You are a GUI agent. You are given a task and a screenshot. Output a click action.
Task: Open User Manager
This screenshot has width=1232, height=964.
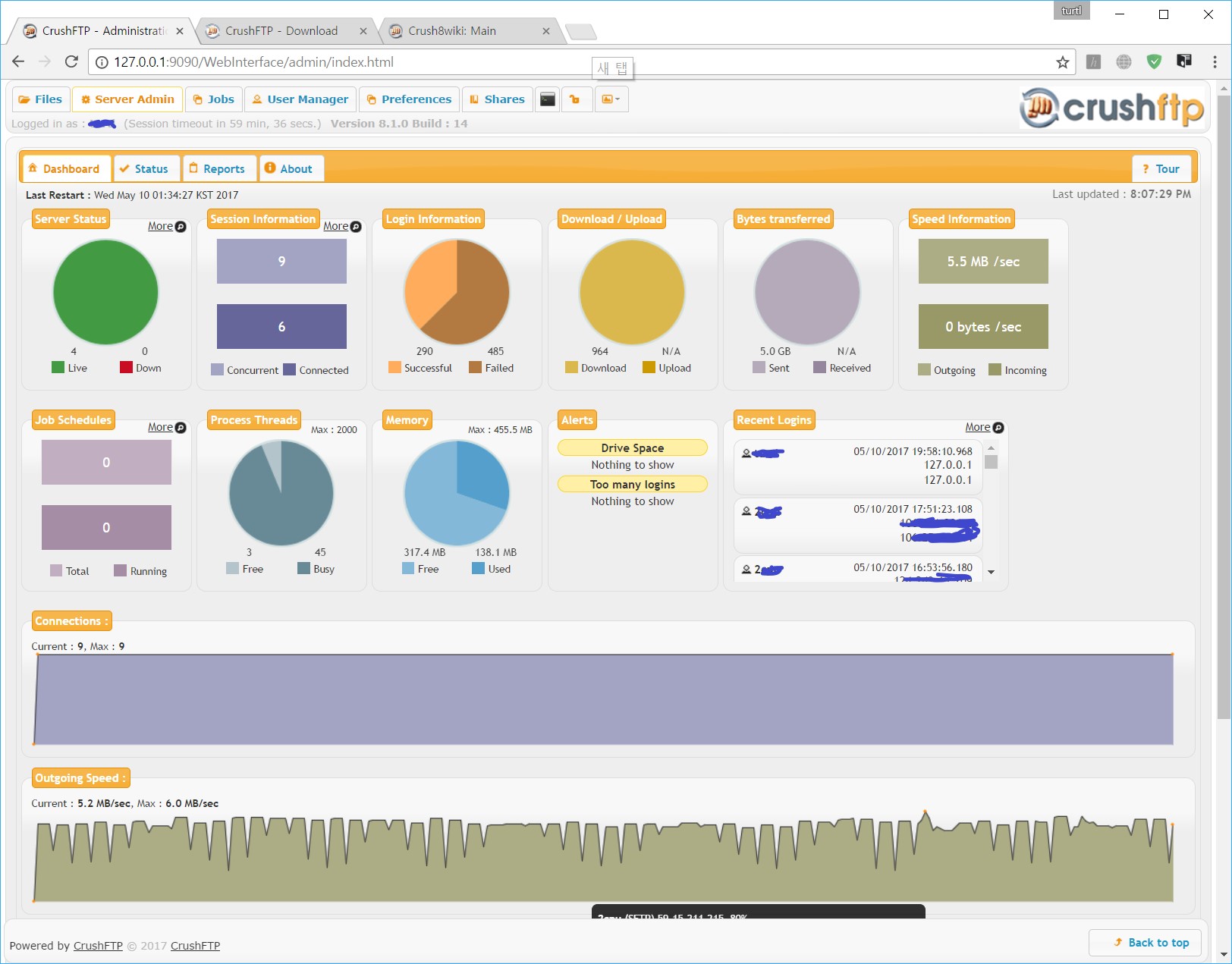coord(300,99)
